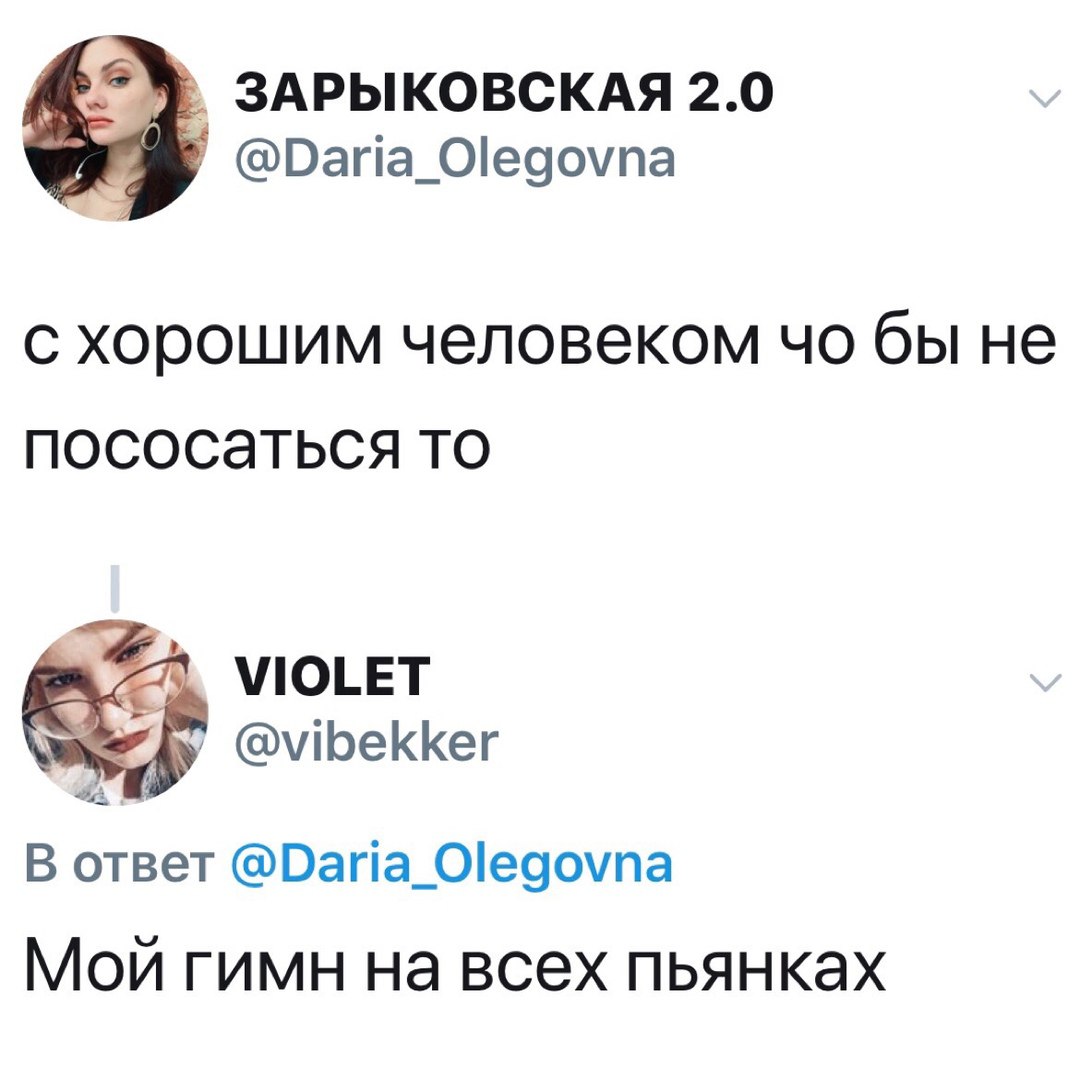Click the VIOLET display name

coord(333,676)
